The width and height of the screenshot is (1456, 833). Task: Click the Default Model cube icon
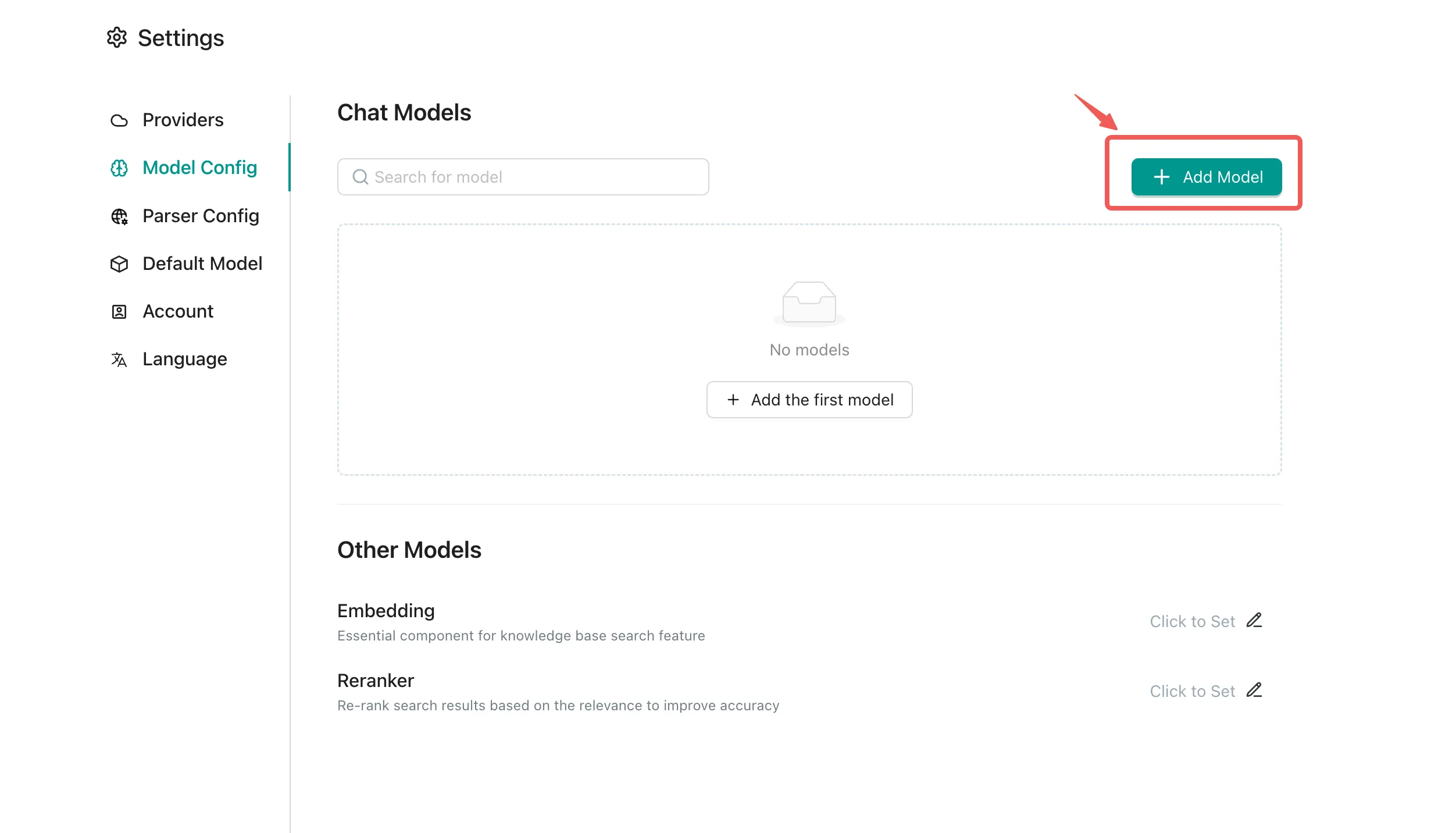point(119,264)
